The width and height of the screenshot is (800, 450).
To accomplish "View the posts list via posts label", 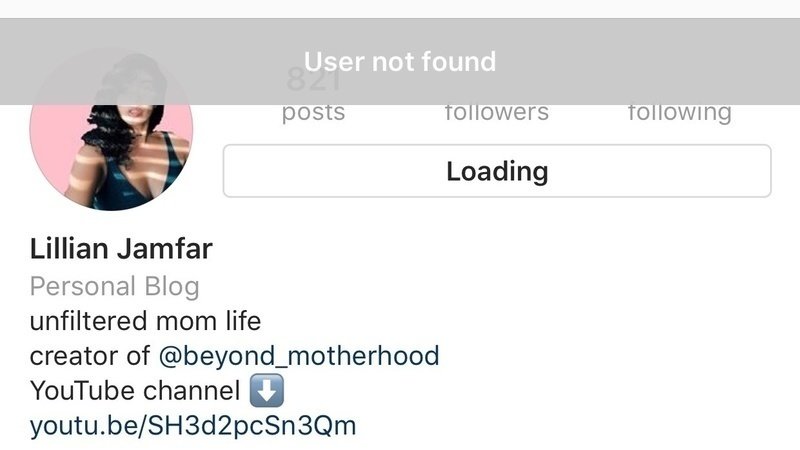I will click(x=313, y=112).
